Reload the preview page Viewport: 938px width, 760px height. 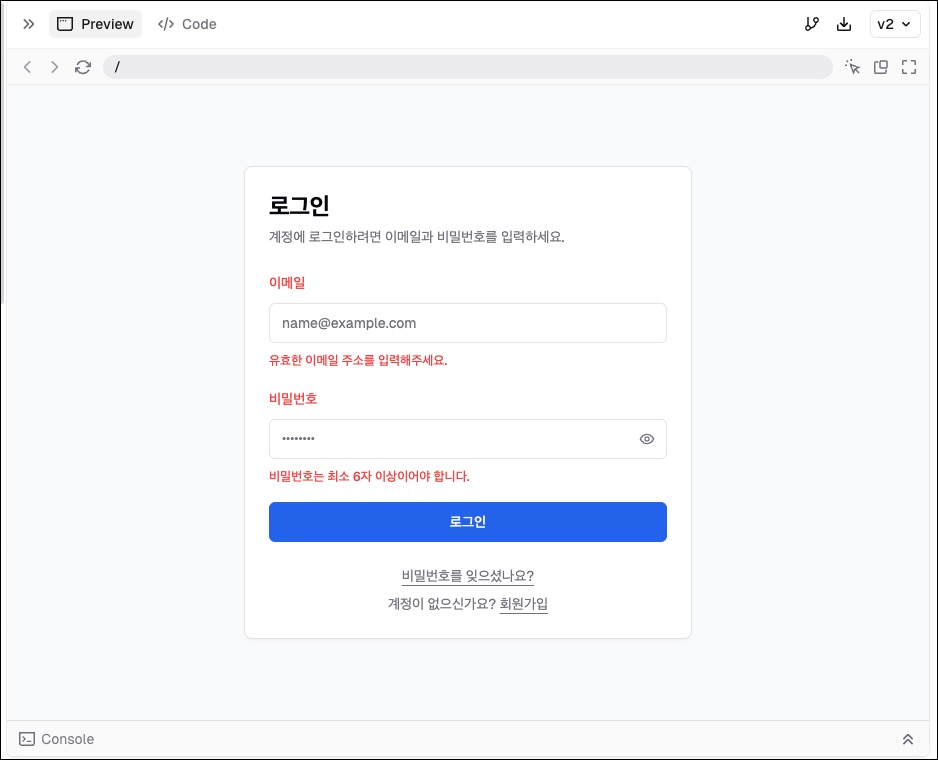point(83,67)
